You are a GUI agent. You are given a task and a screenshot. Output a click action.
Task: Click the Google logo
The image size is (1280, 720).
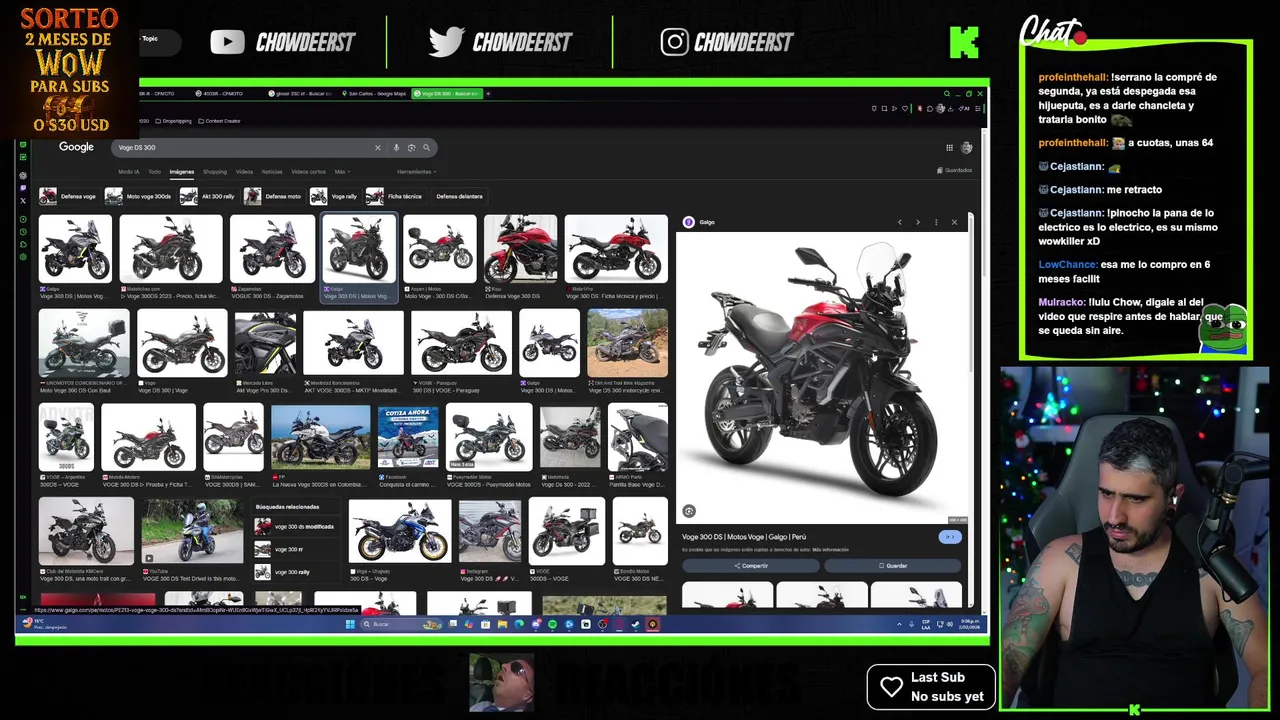76,147
